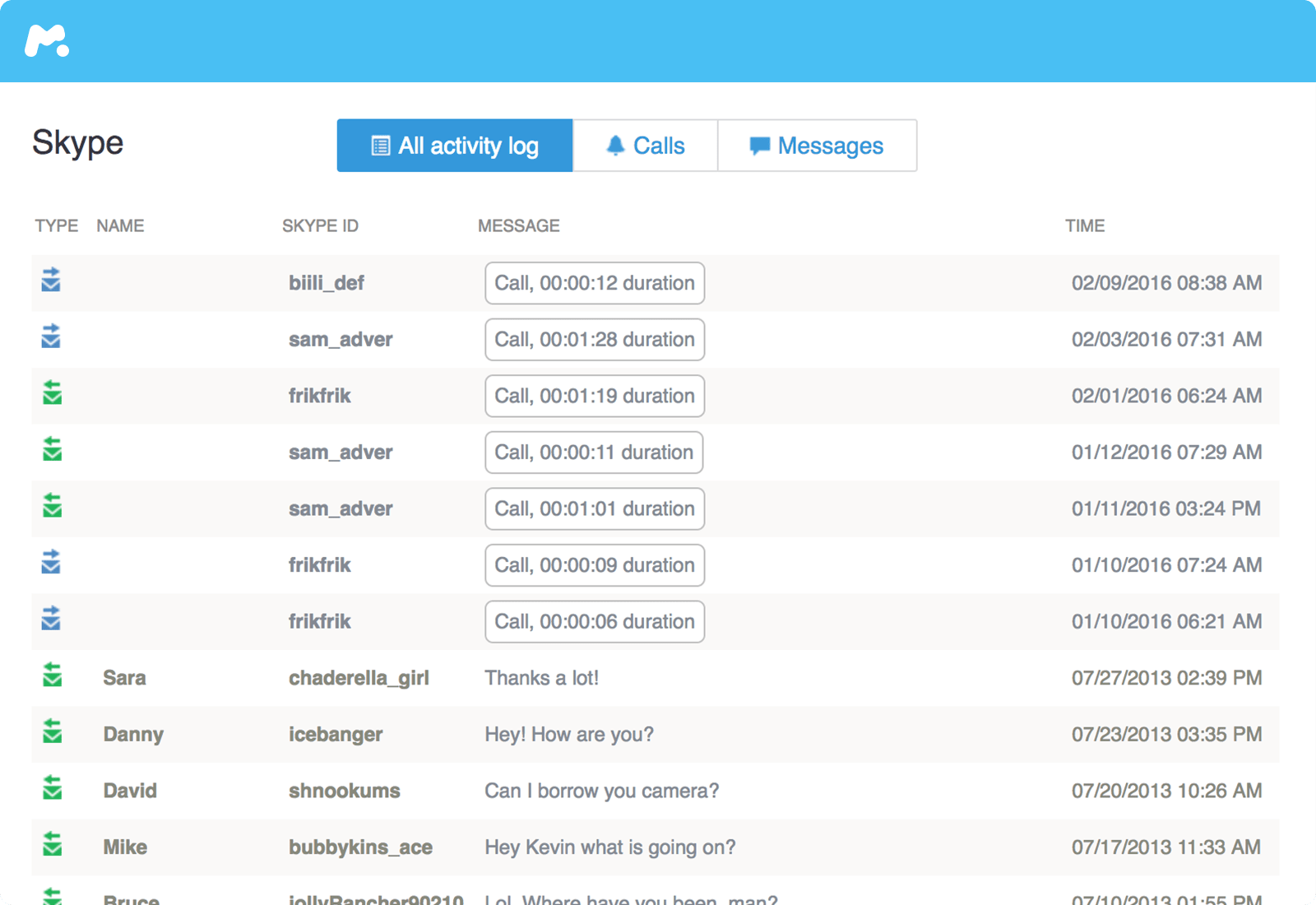Click outgoing icon on 06:21 AM frikfrik row
The image size is (1316, 905).
coord(51,618)
